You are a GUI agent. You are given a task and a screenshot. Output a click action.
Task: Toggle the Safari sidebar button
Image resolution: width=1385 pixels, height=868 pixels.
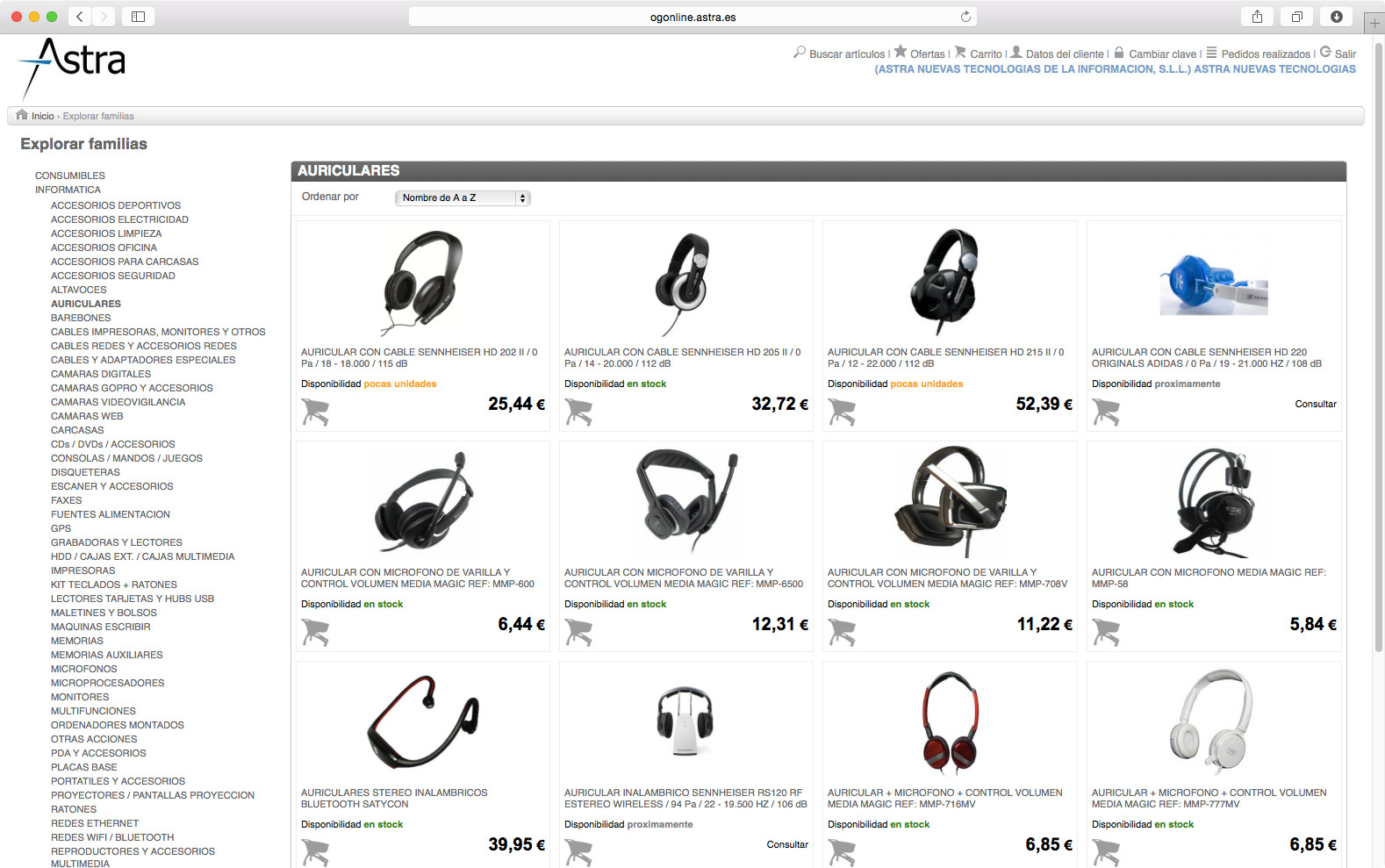pyautogui.click(x=138, y=16)
